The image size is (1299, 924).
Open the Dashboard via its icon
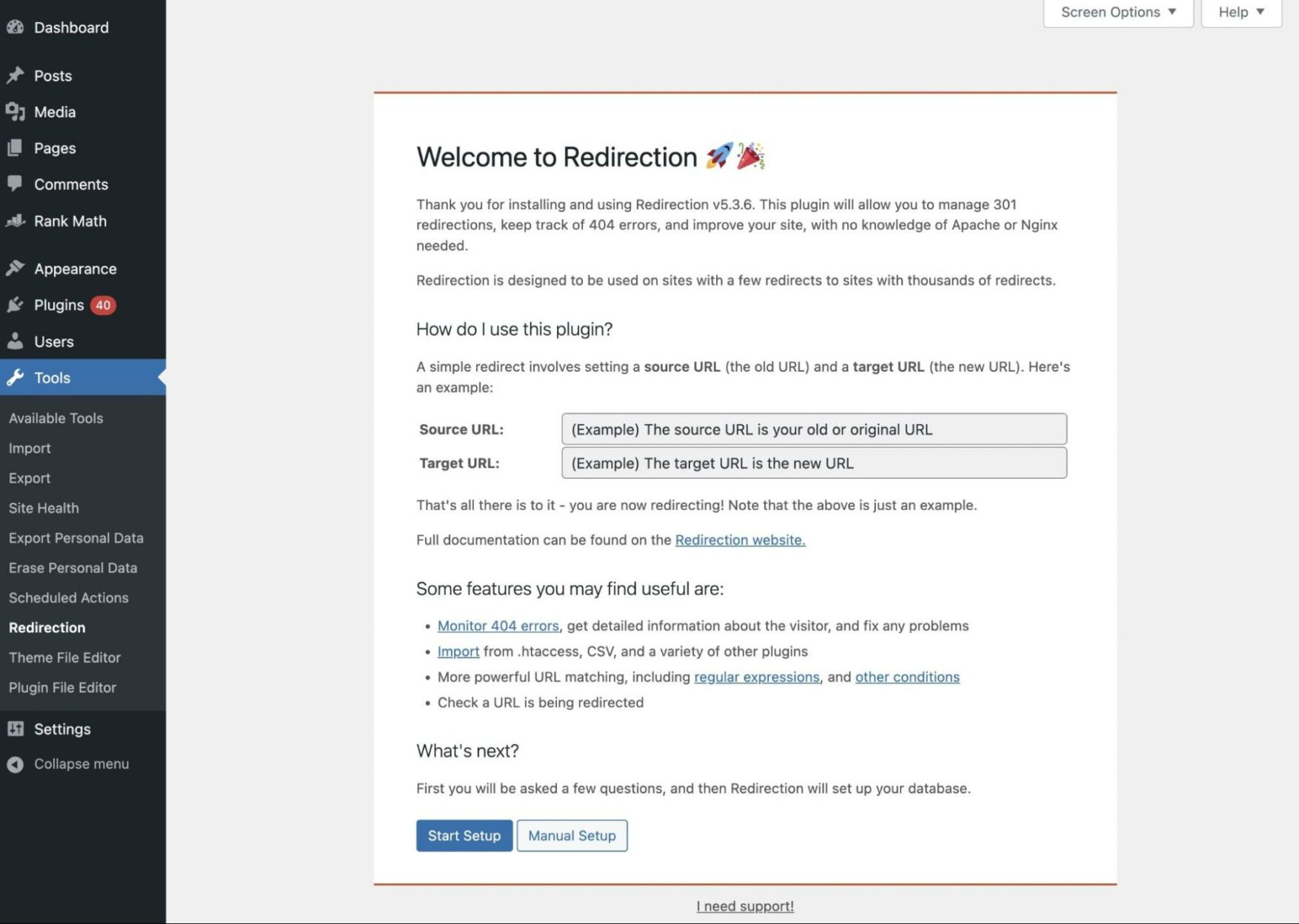[x=16, y=27]
